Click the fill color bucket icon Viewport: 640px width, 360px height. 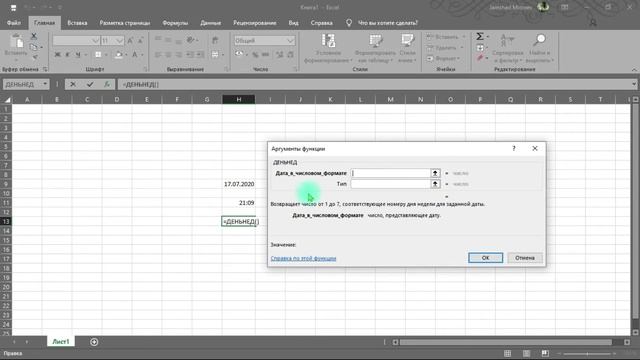click(x=118, y=54)
